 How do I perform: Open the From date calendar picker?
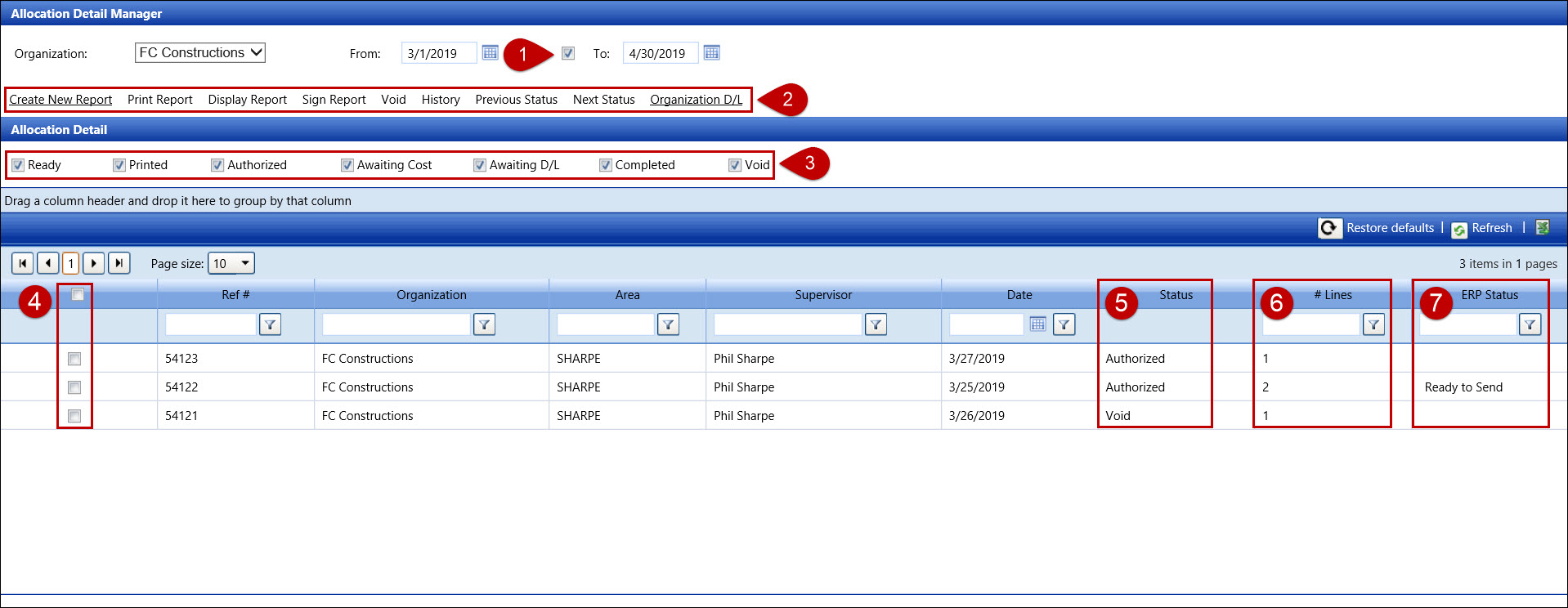[490, 53]
